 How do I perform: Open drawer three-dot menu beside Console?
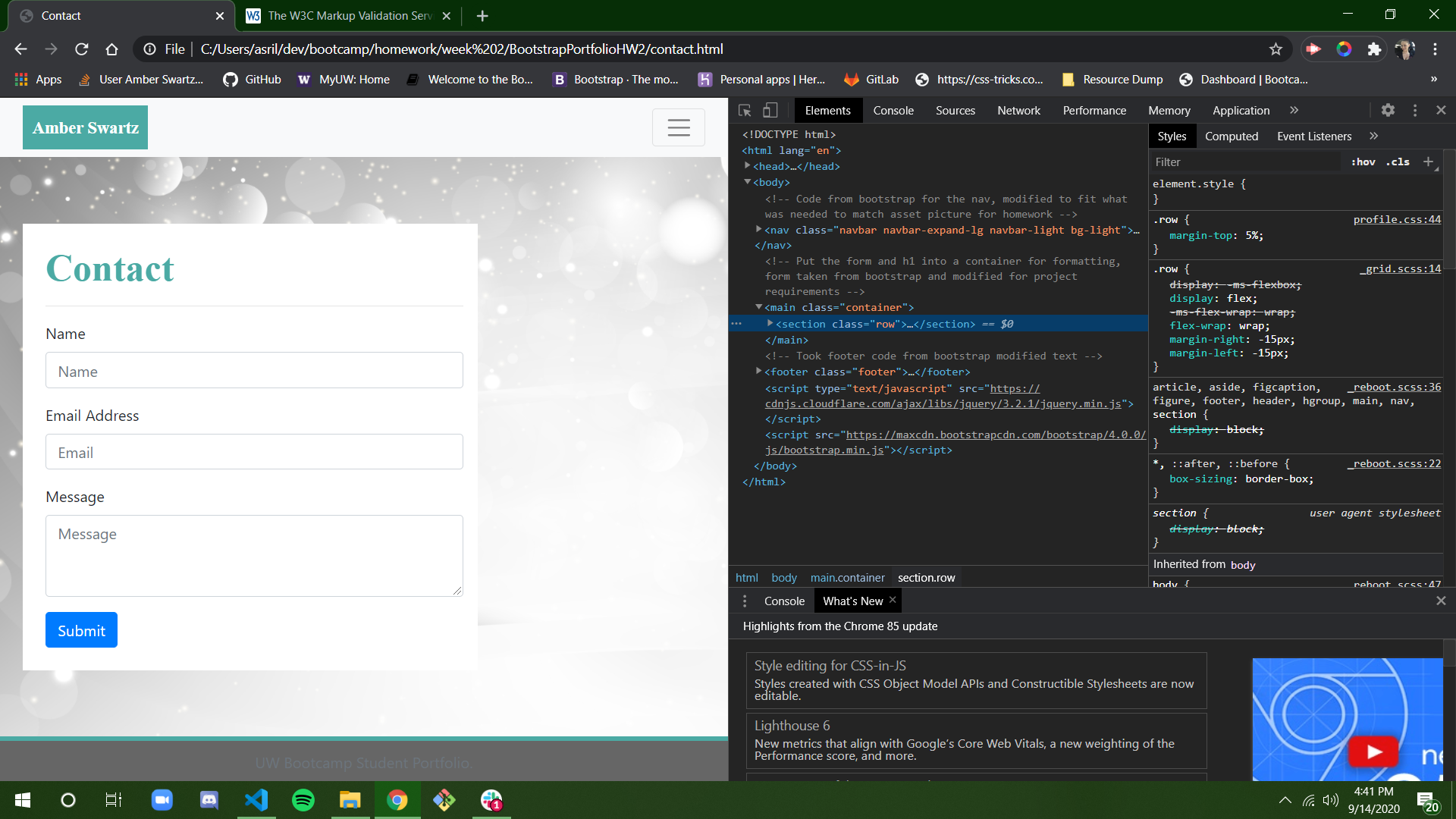tap(745, 601)
